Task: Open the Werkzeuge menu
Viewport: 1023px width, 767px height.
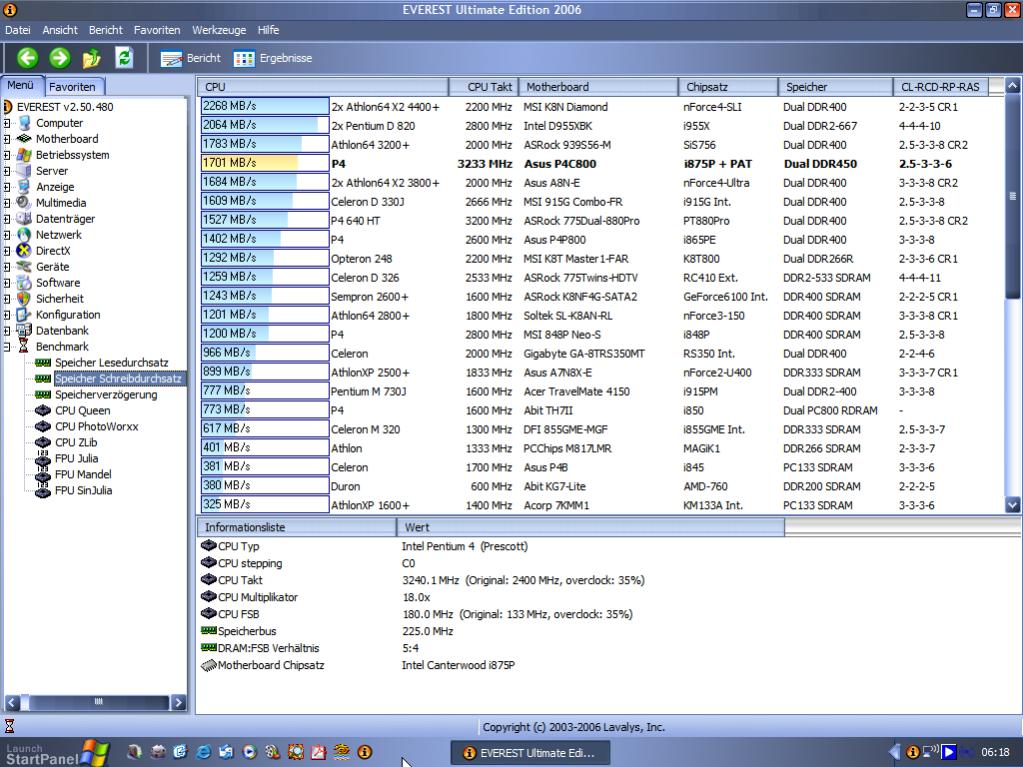Action: click(x=219, y=30)
